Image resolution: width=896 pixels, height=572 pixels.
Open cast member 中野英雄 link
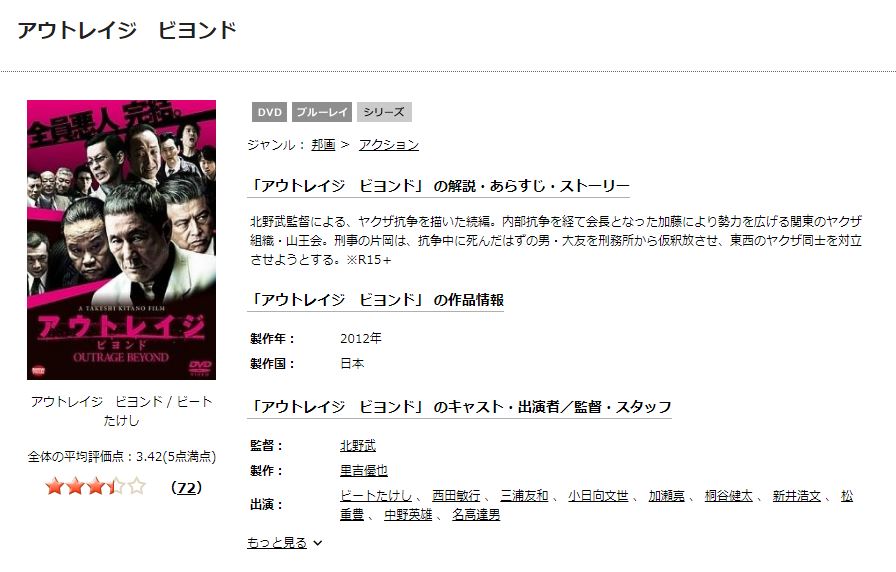[408, 515]
